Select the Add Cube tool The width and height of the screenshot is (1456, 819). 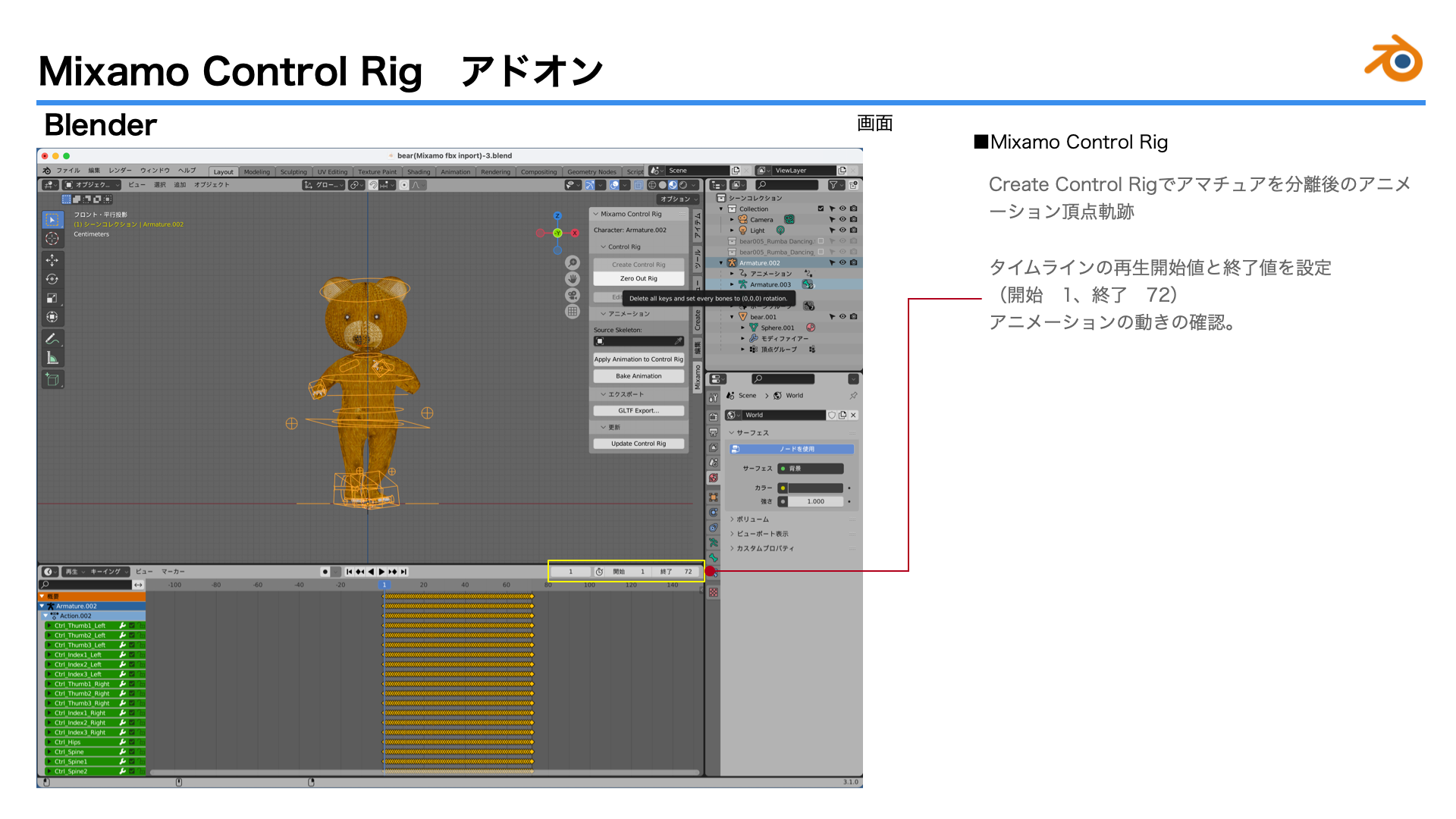[52, 379]
